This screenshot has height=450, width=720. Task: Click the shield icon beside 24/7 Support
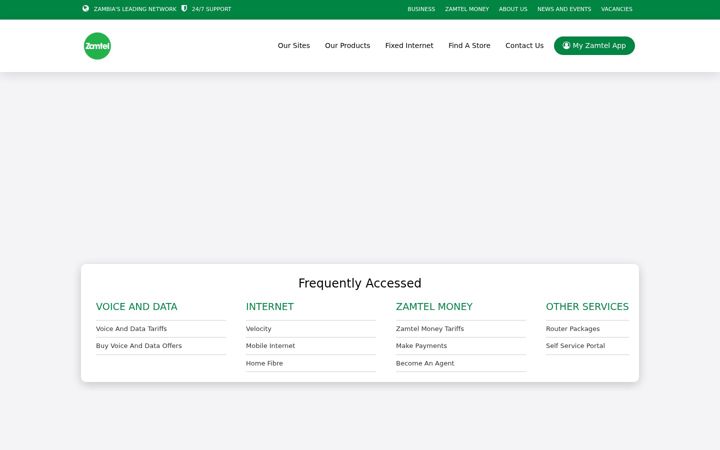coord(184,8)
